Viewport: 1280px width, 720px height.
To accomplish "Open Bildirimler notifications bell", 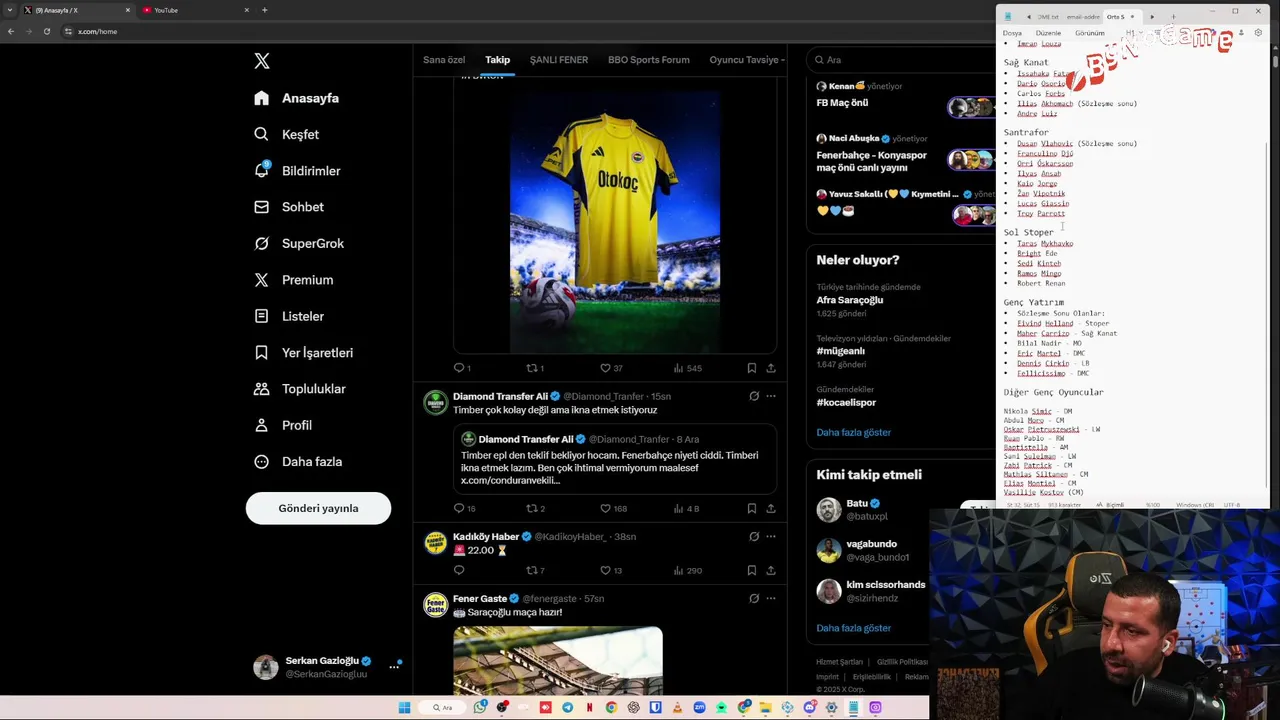I will (297, 171).
